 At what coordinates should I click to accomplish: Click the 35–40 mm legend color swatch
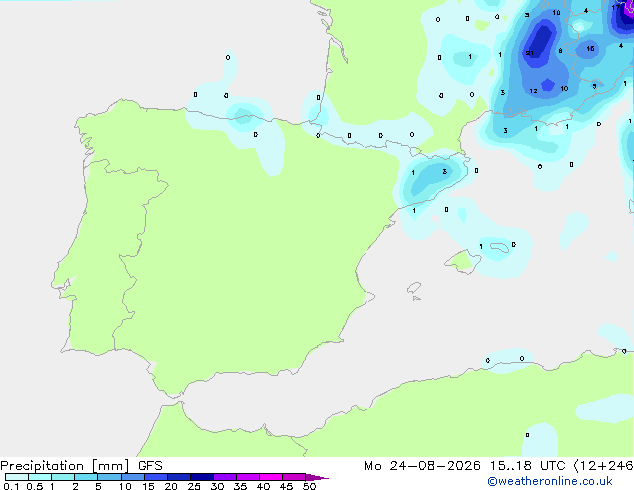248,477
